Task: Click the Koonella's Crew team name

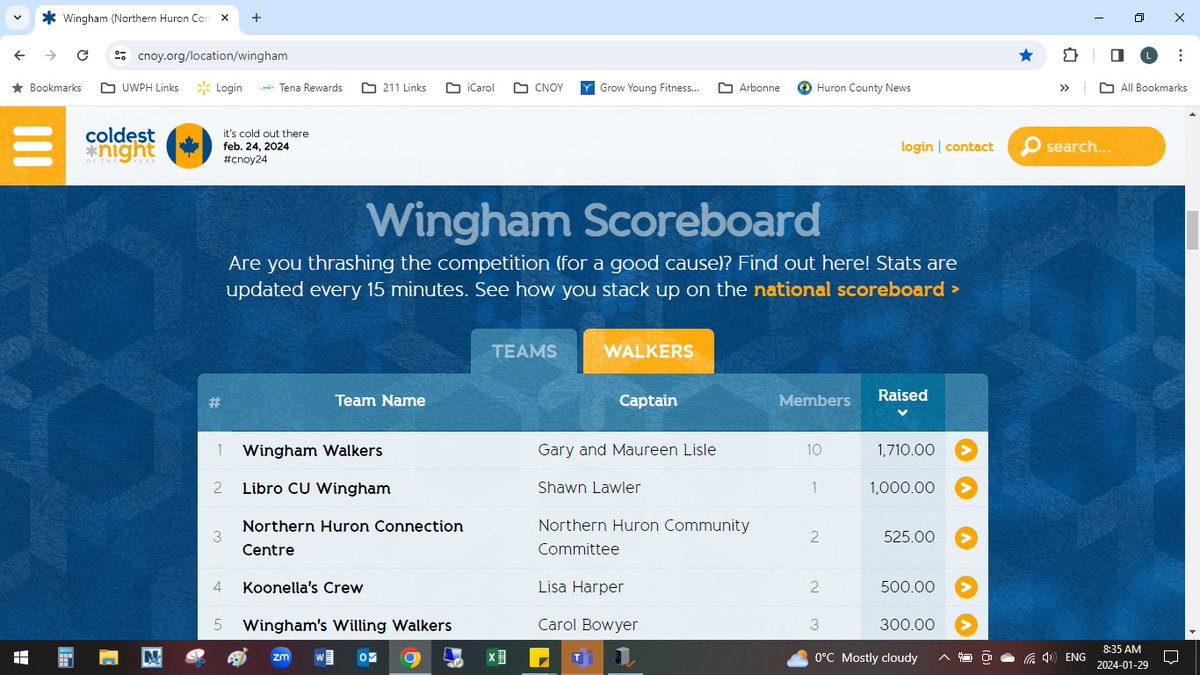Action: pos(303,587)
